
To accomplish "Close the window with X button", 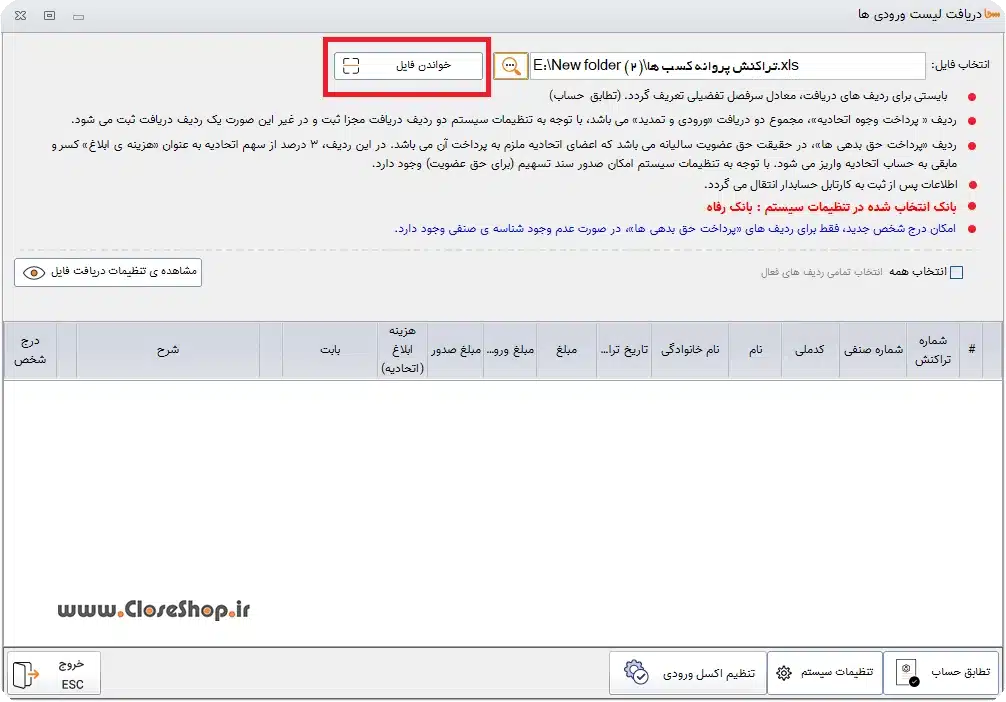I will point(21,15).
